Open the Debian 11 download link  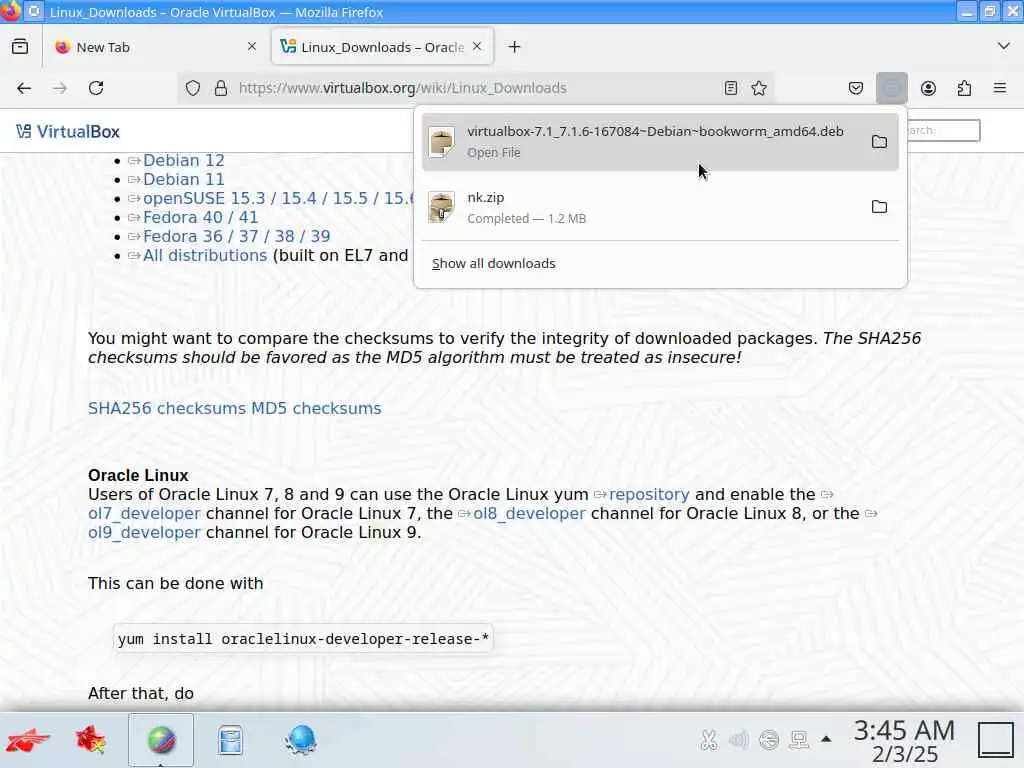tap(184, 179)
